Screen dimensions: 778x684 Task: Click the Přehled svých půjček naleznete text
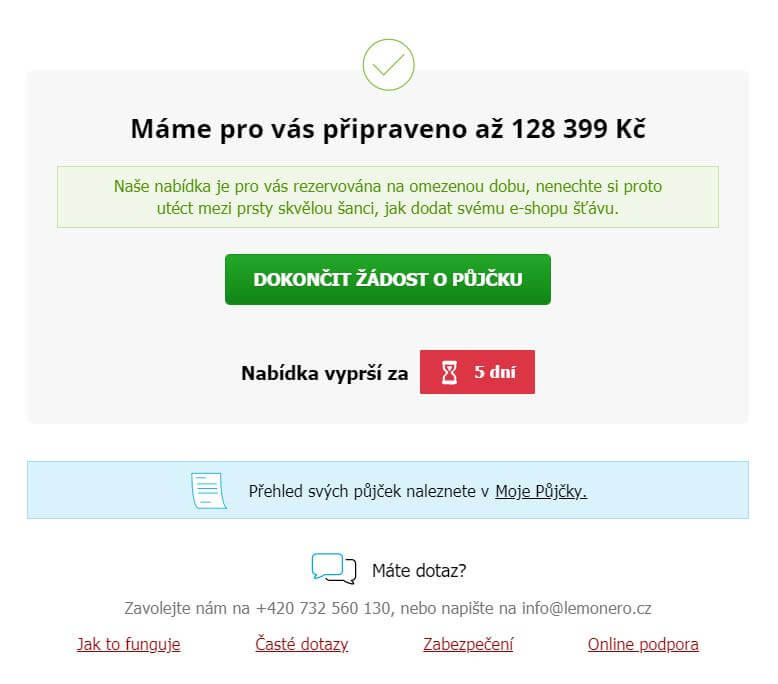pyautogui.click(x=362, y=492)
